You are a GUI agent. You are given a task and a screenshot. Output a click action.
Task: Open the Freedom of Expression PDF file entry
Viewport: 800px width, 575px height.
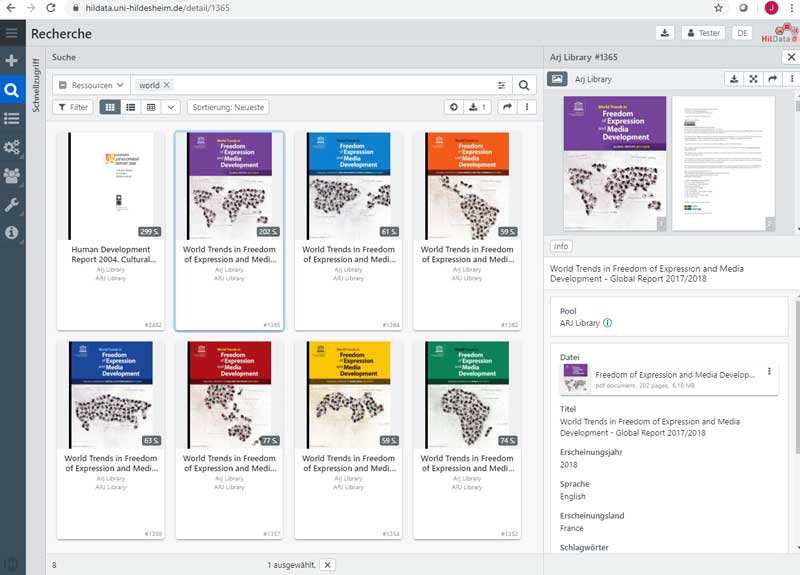(669, 379)
